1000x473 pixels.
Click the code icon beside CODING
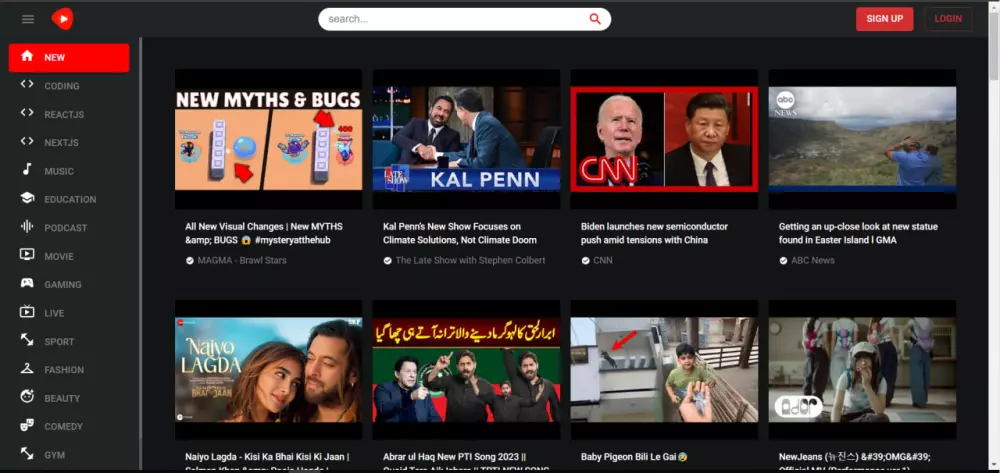27,84
